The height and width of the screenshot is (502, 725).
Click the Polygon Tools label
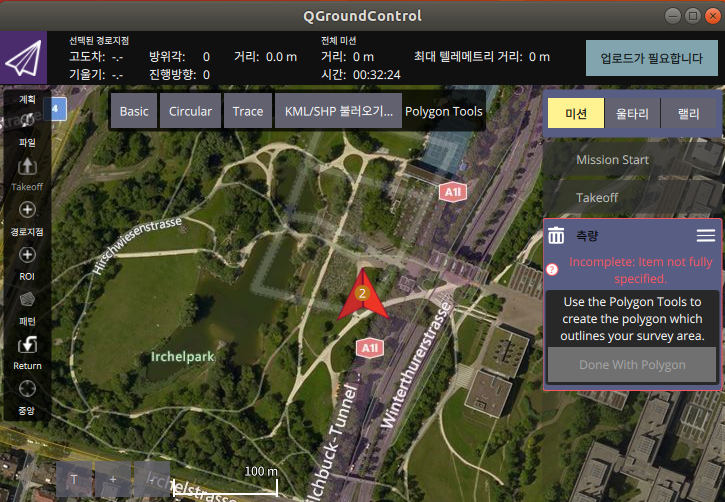pyautogui.click(x=443, y=111)
